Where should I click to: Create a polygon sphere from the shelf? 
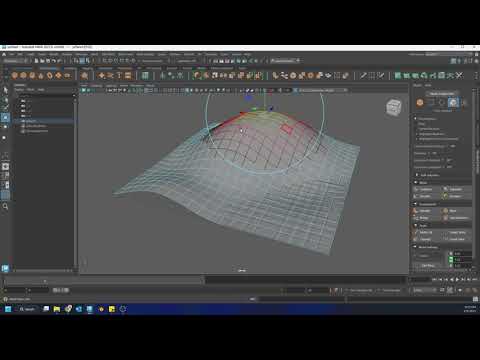point(14,76)
